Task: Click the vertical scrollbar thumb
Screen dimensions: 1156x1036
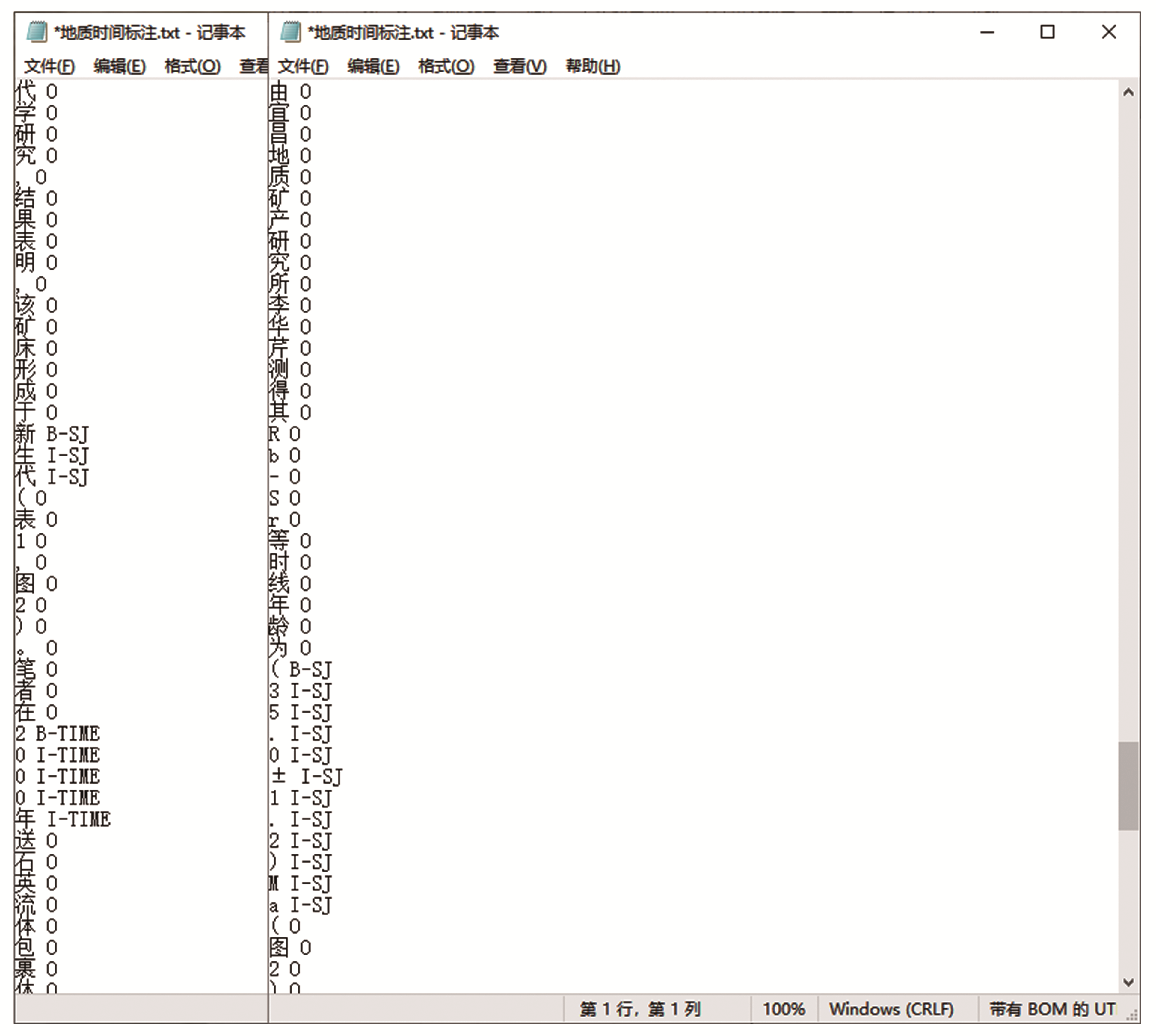Action: tap(1128, 786)
